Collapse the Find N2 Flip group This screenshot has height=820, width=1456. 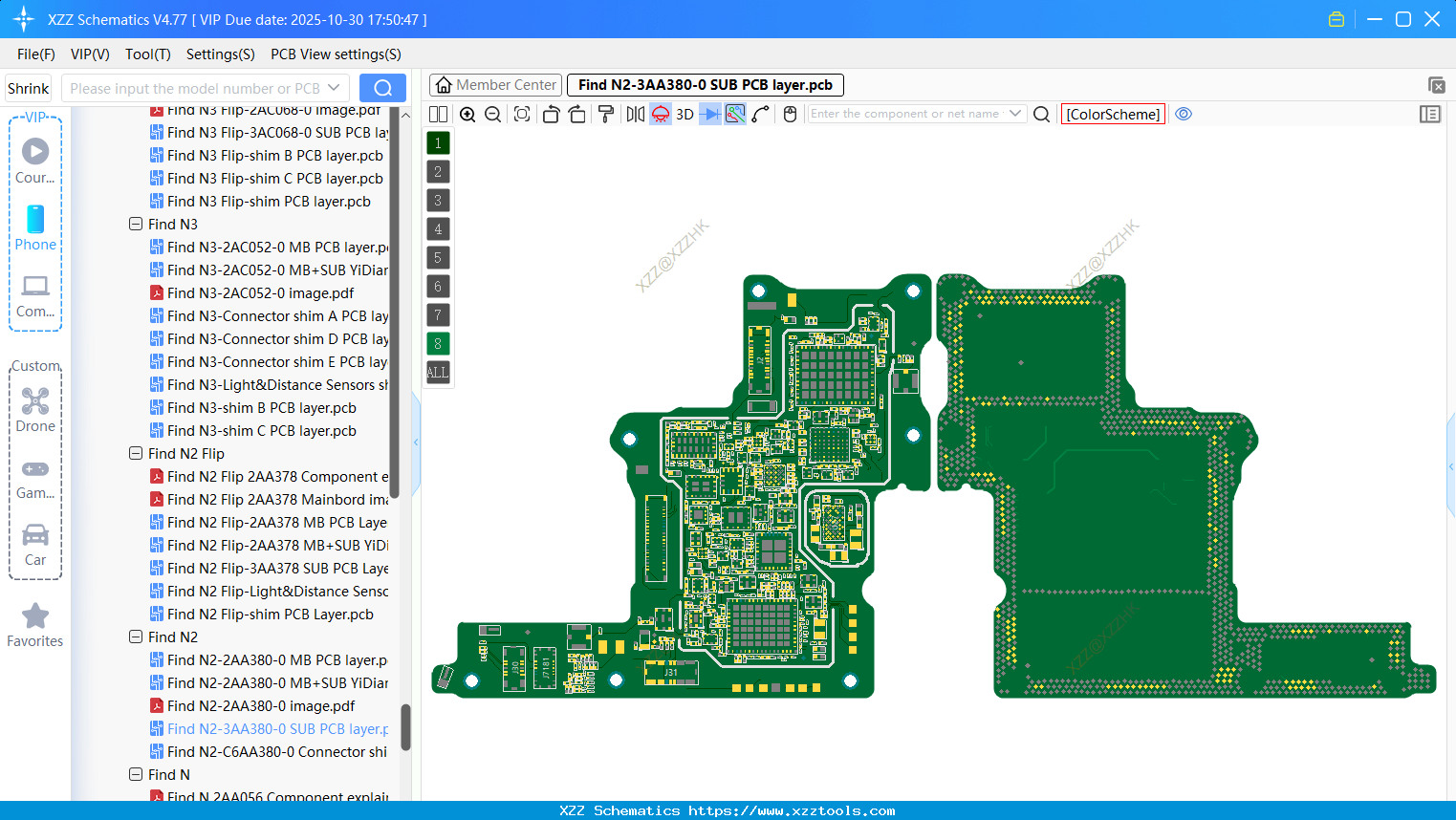pyautogui.click(x=136, y=453)
